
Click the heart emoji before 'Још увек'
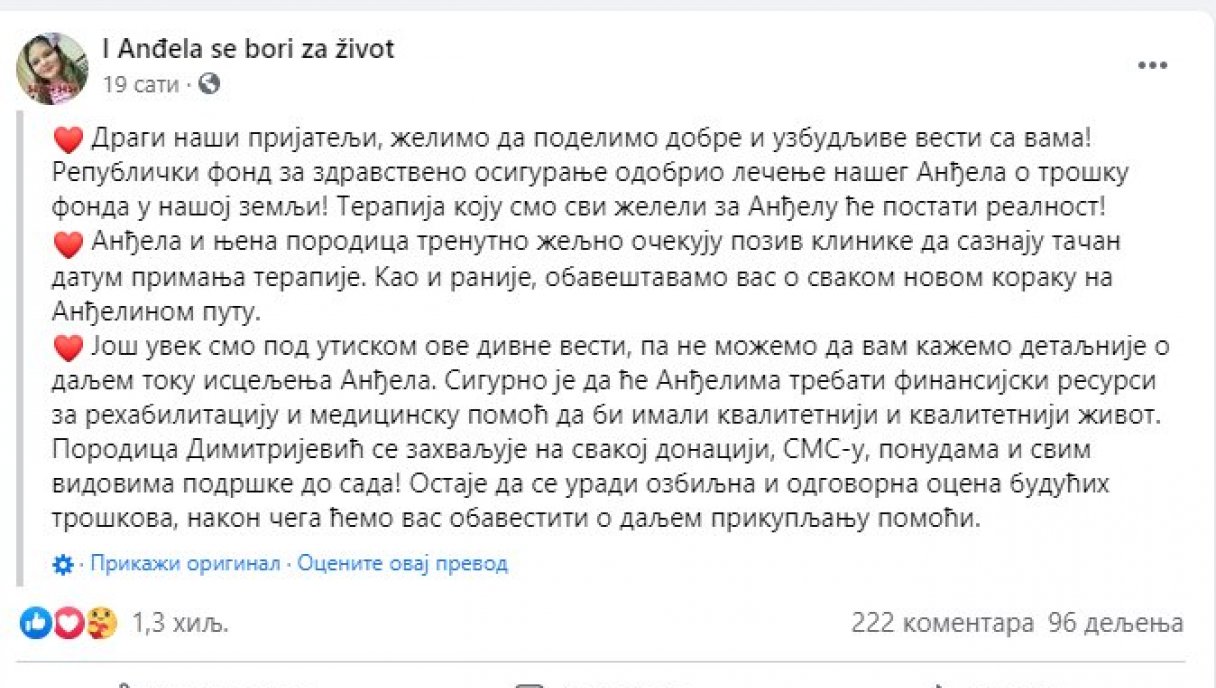[x=68, y=347]
